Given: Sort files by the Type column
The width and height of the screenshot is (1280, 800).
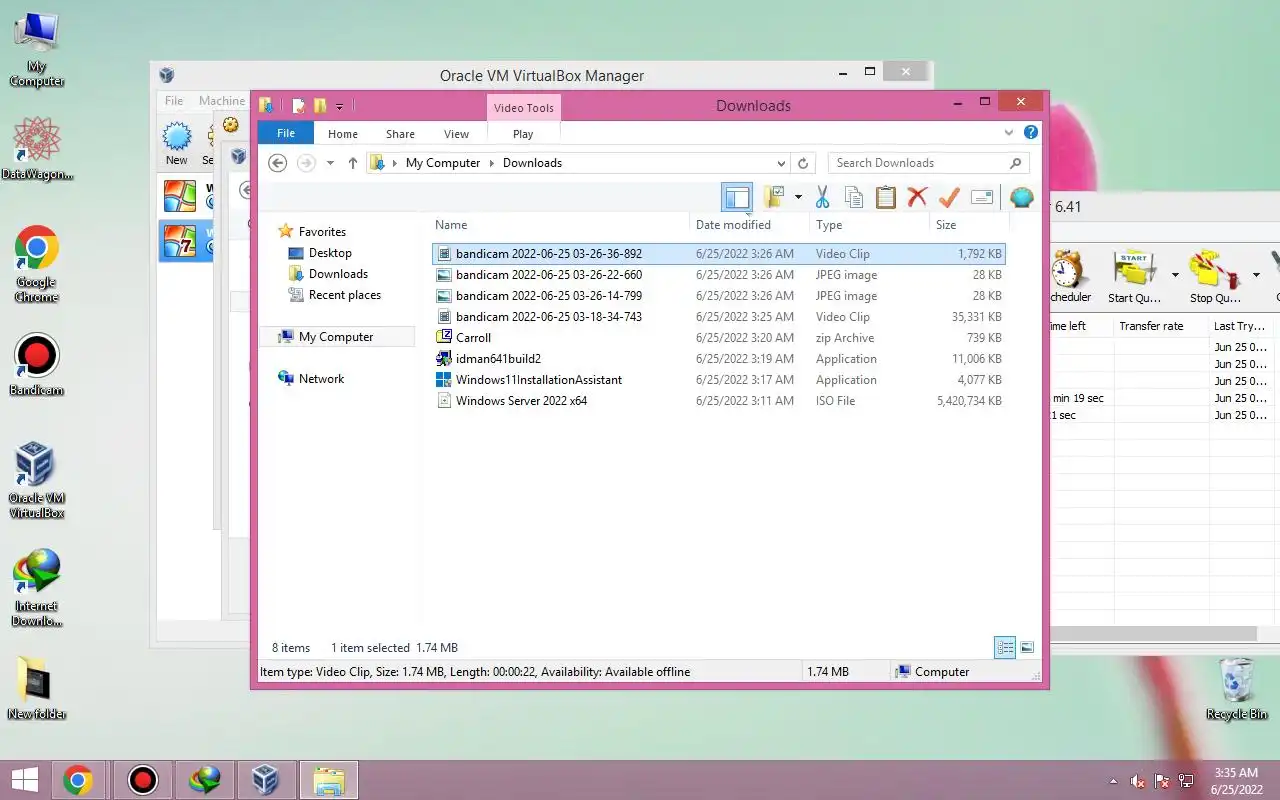Looking at the screenshot, I should pyautogui.click(x=869, y=225).
